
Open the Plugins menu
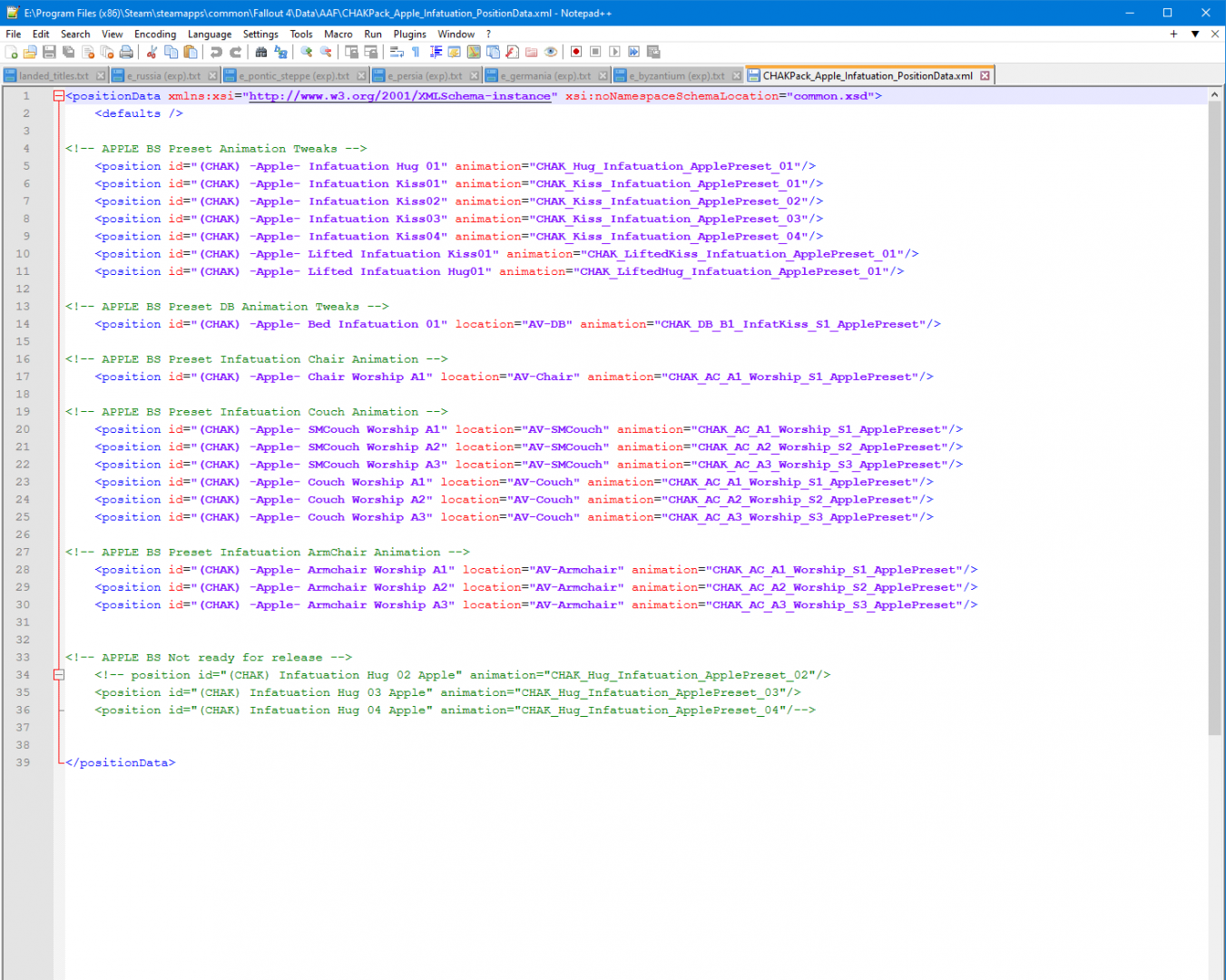(409, 34)
